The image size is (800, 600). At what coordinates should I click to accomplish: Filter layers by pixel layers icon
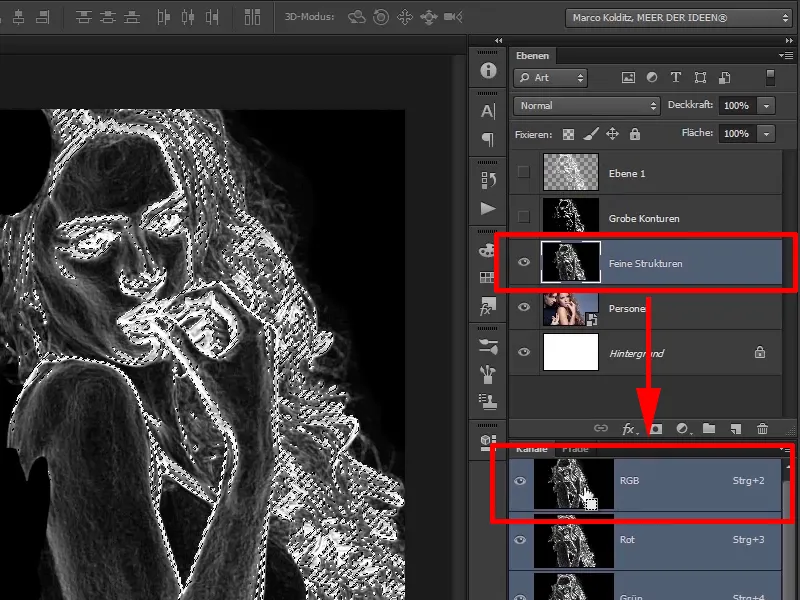tap(628, 78)
